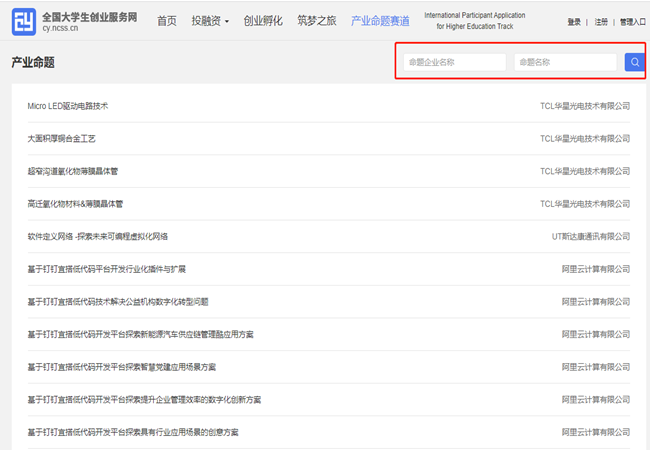Click the 注册 register link

[601, 21]
